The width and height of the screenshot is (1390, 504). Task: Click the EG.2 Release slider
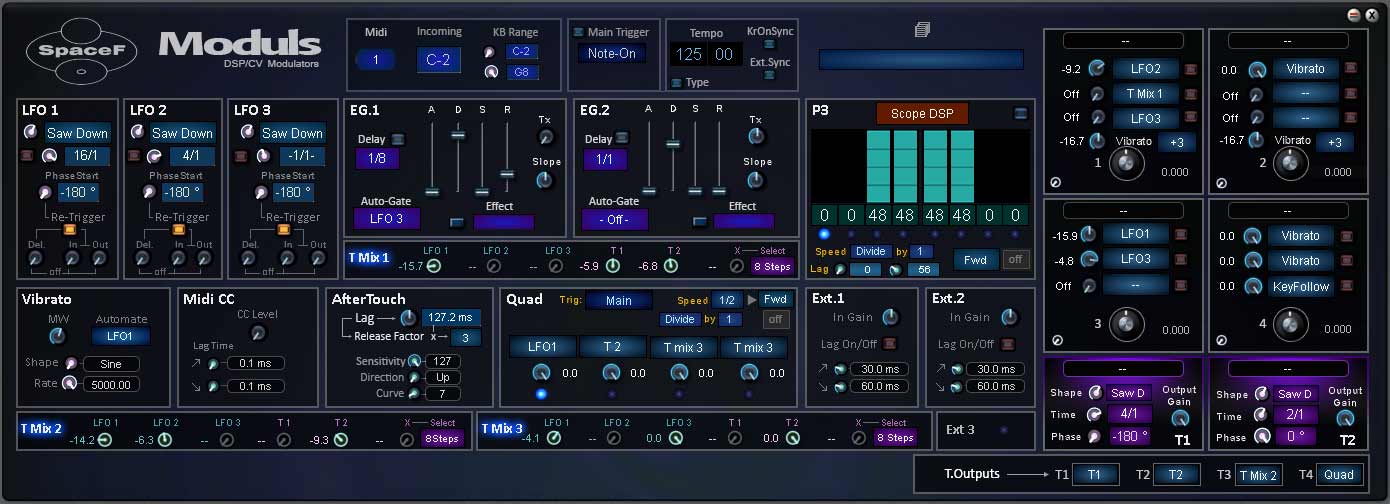[719, 189]
